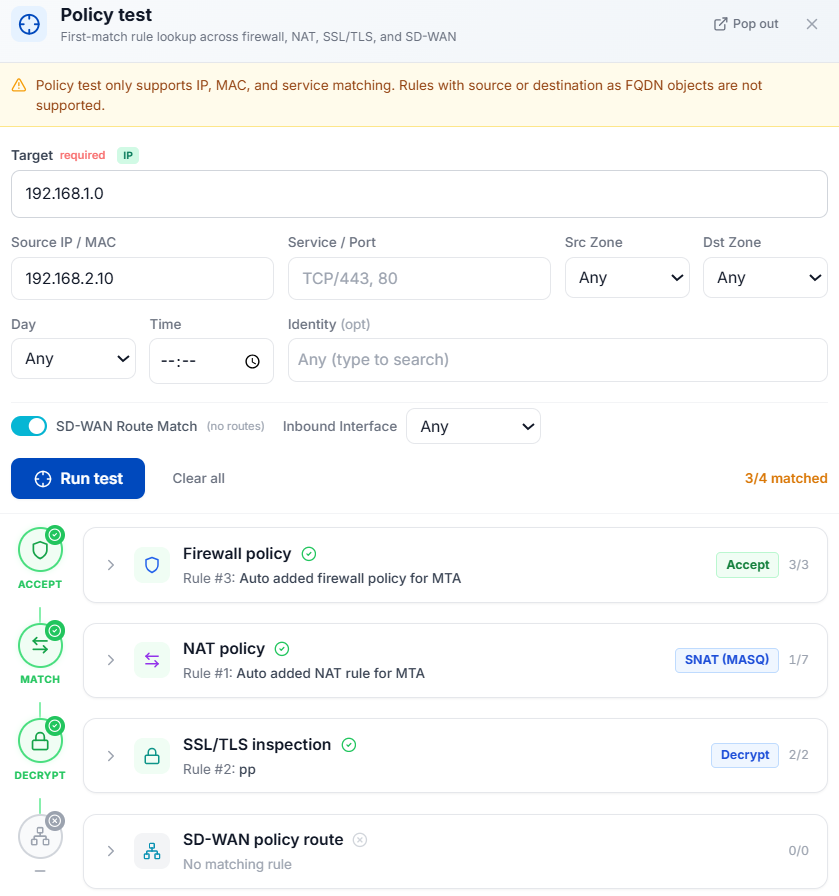Open the Src Zone dropdown
Image resolution: width=839 pixels, height=896 pixels.
tap(626, 278)
